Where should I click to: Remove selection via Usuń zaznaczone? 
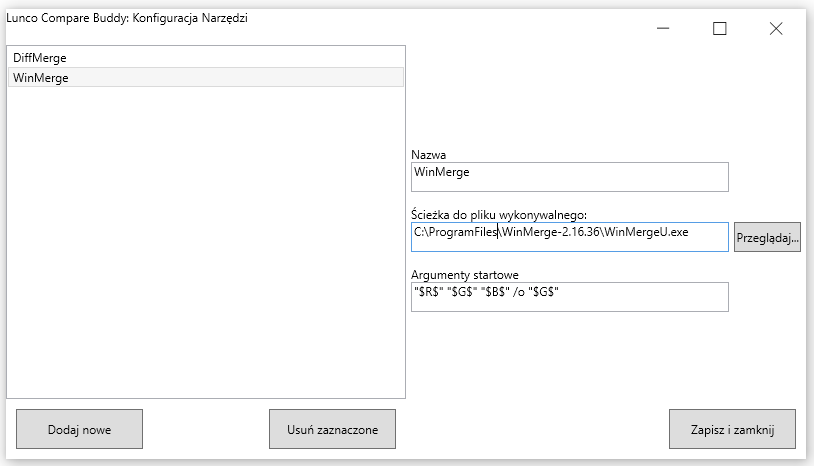(332, 429)
